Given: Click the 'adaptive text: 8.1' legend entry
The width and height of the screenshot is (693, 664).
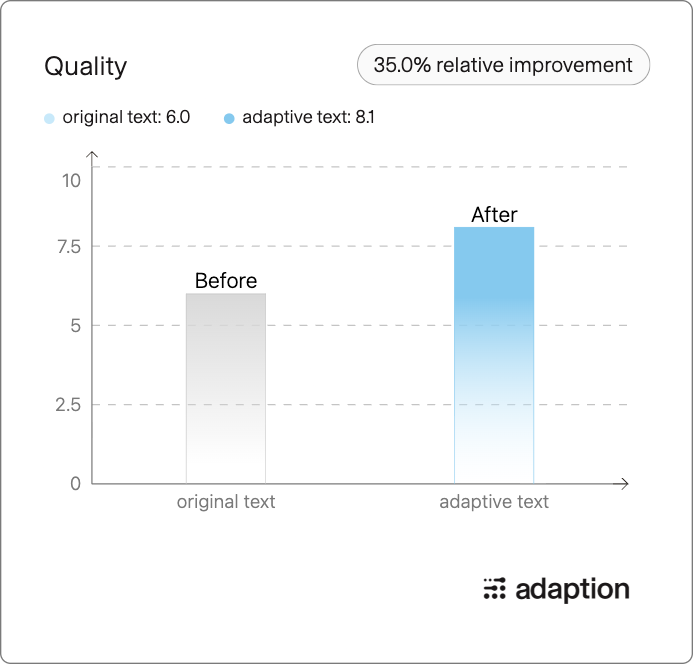Looking at the screenshot, I should pos(308,117).
